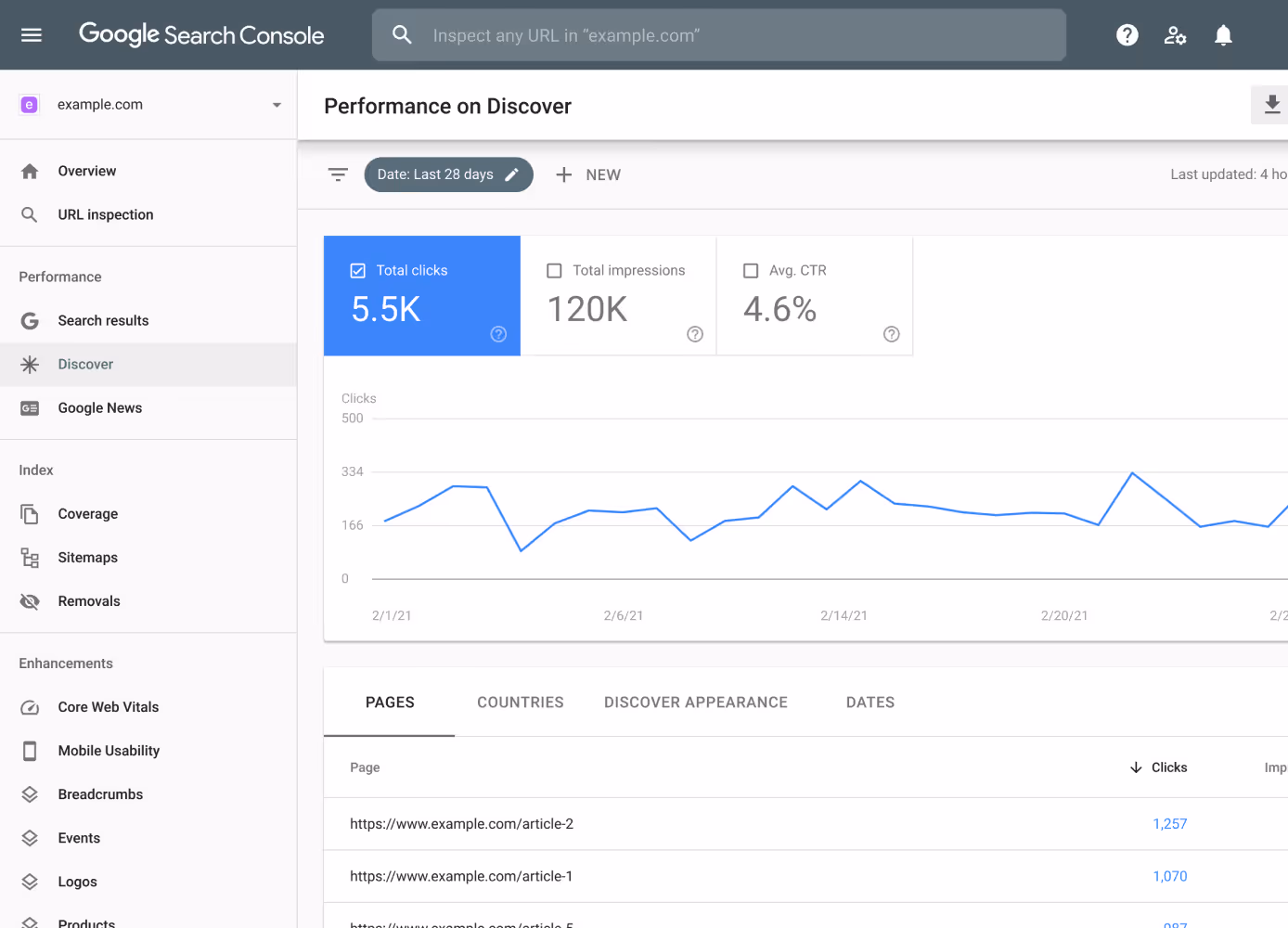This screenshot has height=928, width=1288.
Task: Expand the example.com property dropdown
Action: (277, 105)
